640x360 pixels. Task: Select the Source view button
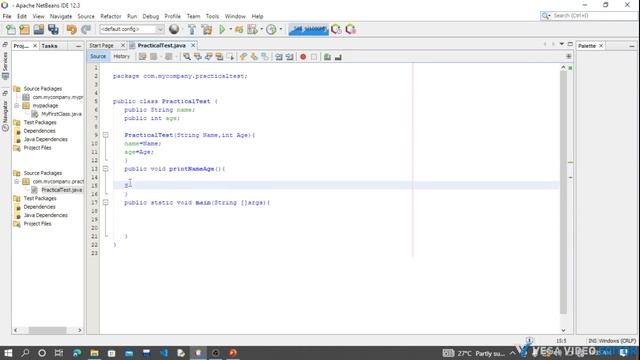(x=98, y=56)
